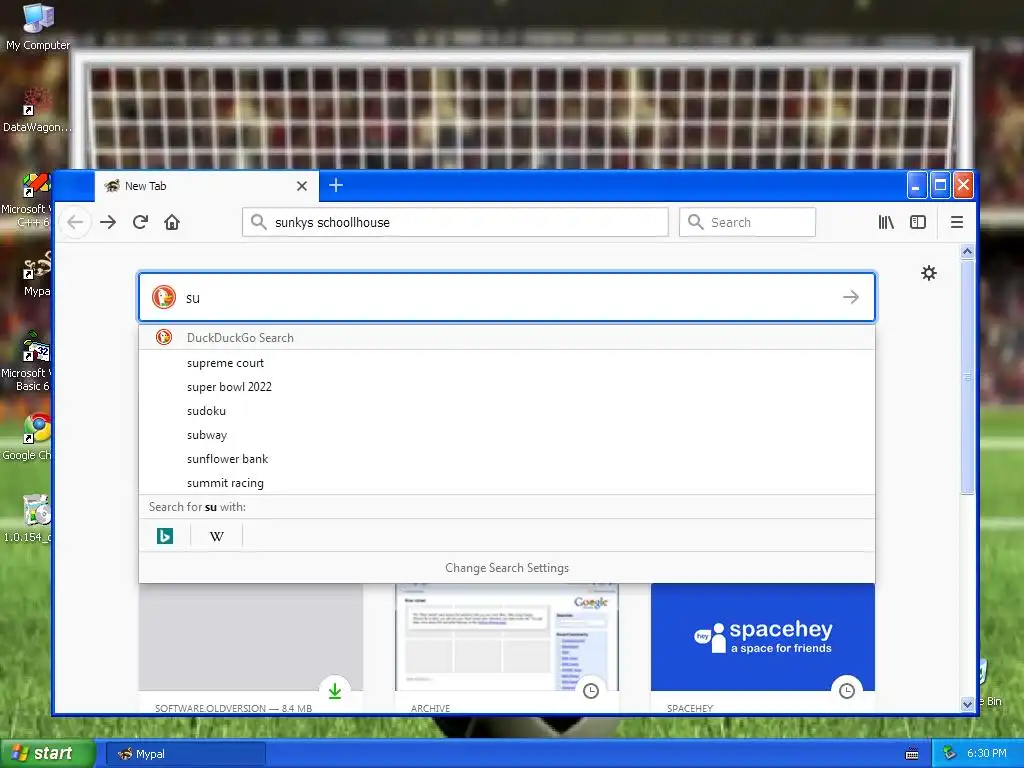1024x768 pixels.
Task: Minimize the Mypal browser window
Action: [917, 185]
